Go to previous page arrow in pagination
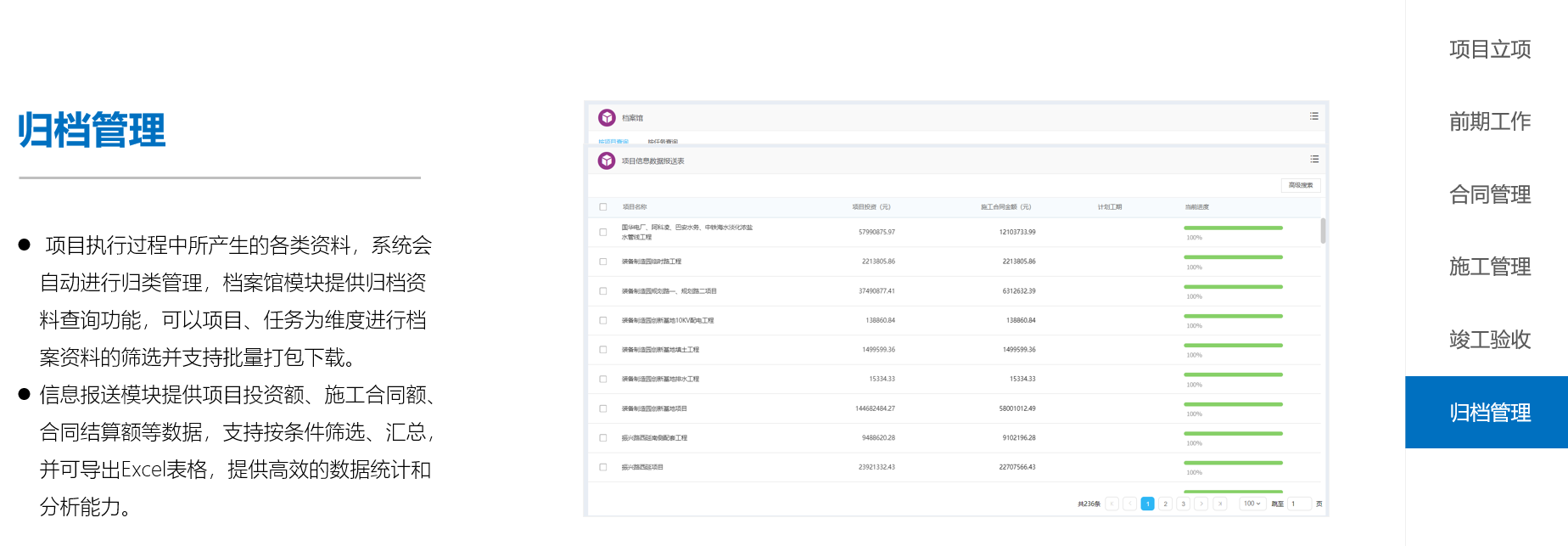Screen dimensions: 1568x546 (1129, 504)
